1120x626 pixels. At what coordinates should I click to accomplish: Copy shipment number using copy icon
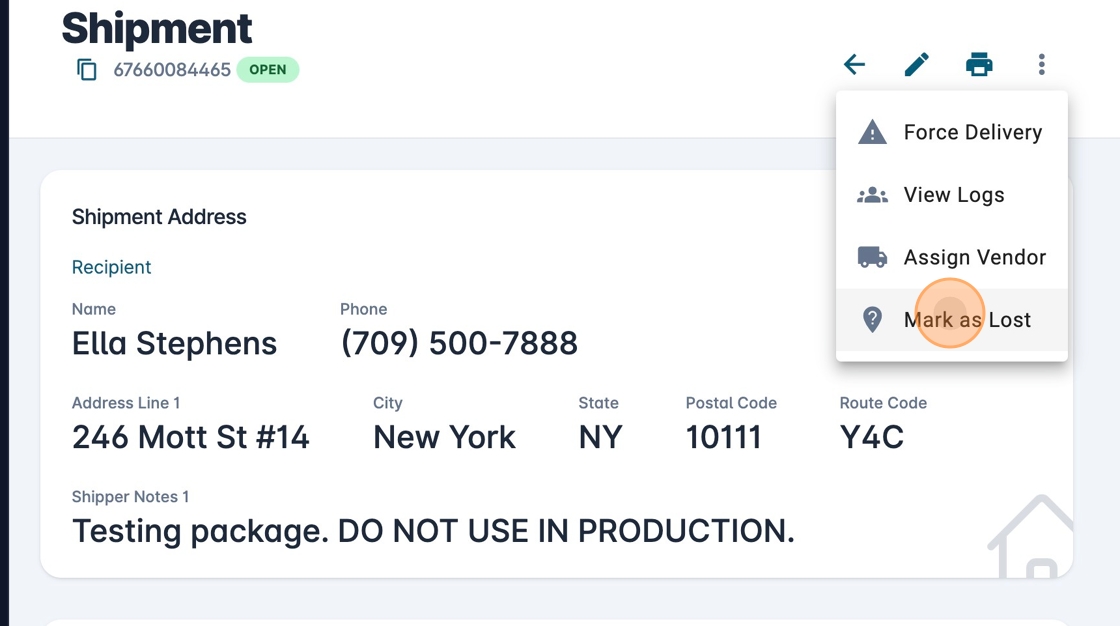tap(87, 70)
